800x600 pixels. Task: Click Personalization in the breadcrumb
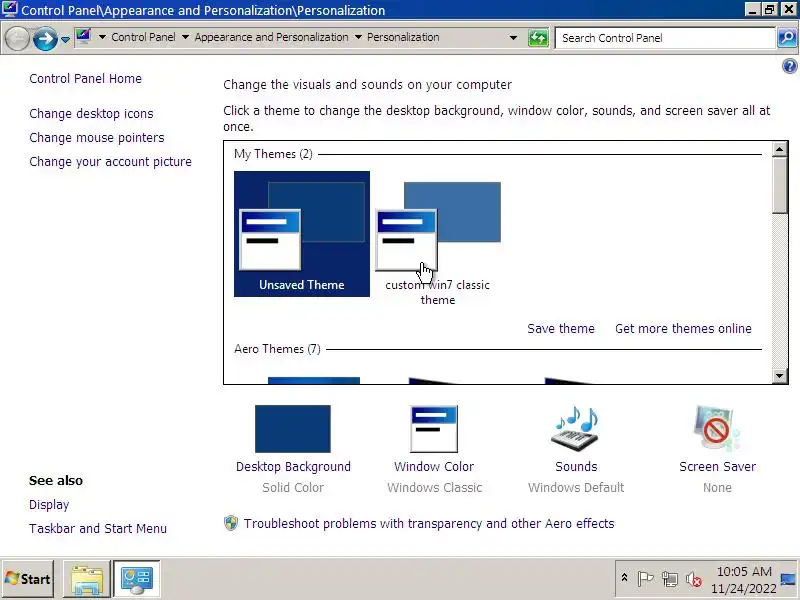pos(403,37)
